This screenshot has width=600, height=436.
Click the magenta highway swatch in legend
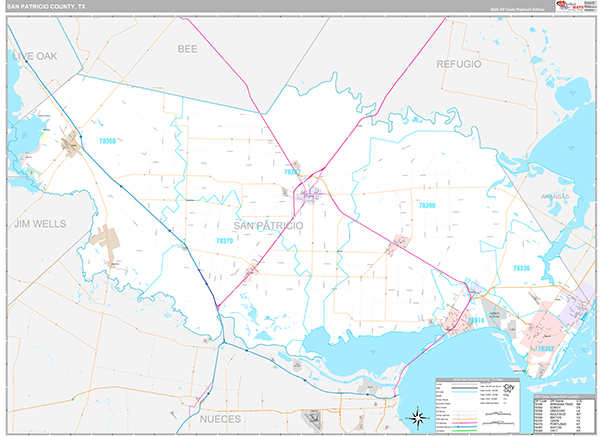tap(465, 423)
